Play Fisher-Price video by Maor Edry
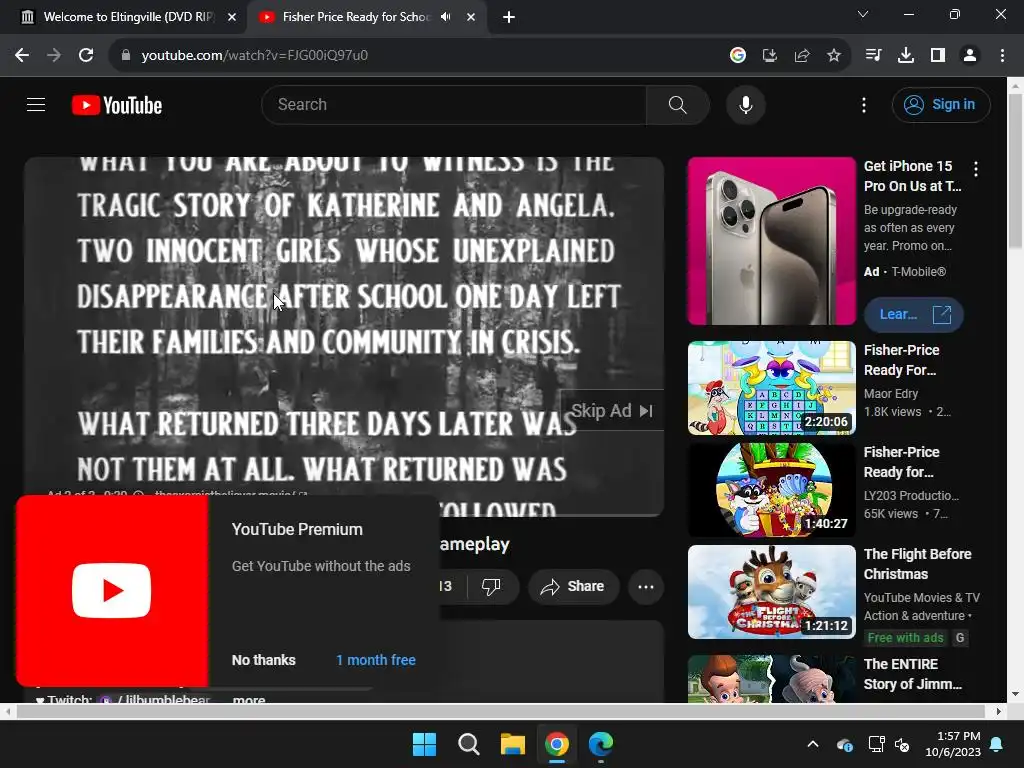This screenshot has width=1024, height=768. pos(771,388)
